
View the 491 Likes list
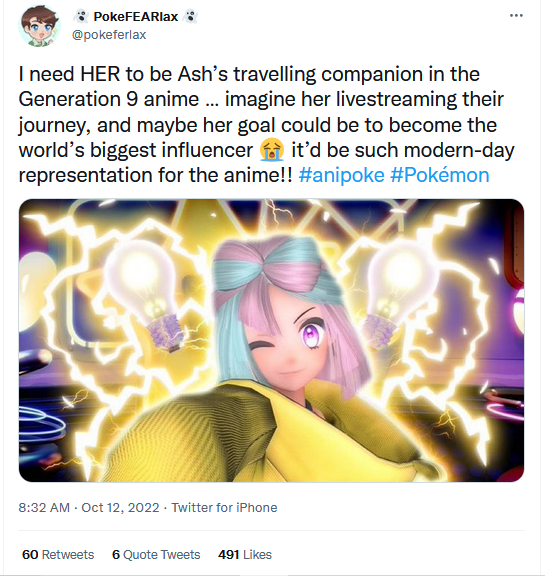[x=245, y=555]
